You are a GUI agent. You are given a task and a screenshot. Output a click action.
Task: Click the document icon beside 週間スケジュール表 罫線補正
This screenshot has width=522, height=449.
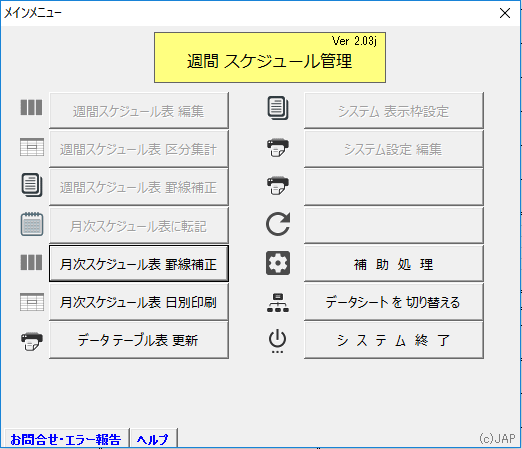(32, 185)
